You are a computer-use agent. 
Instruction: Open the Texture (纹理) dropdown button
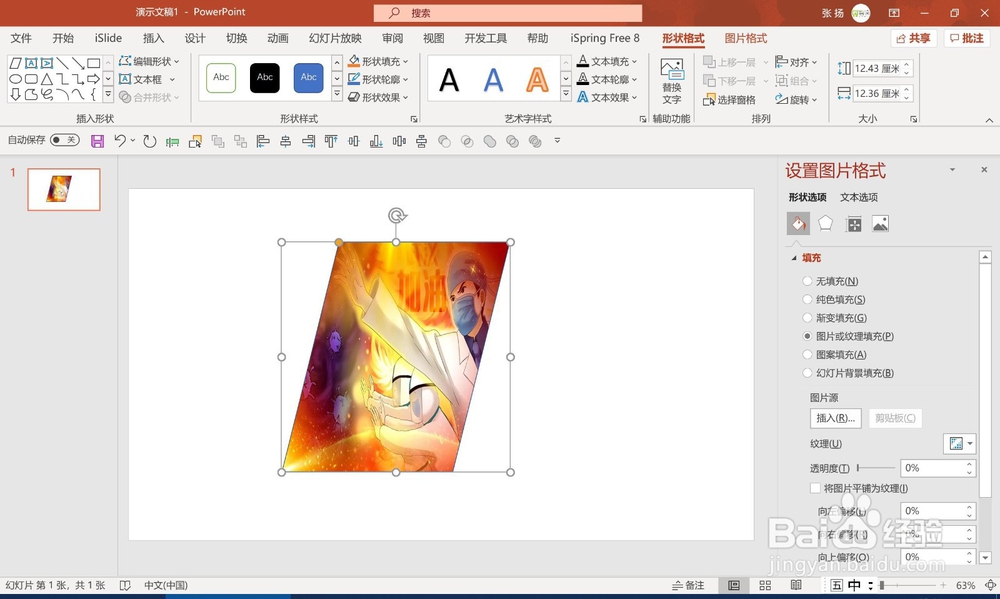pyautogui.click(x=959, y=444)
